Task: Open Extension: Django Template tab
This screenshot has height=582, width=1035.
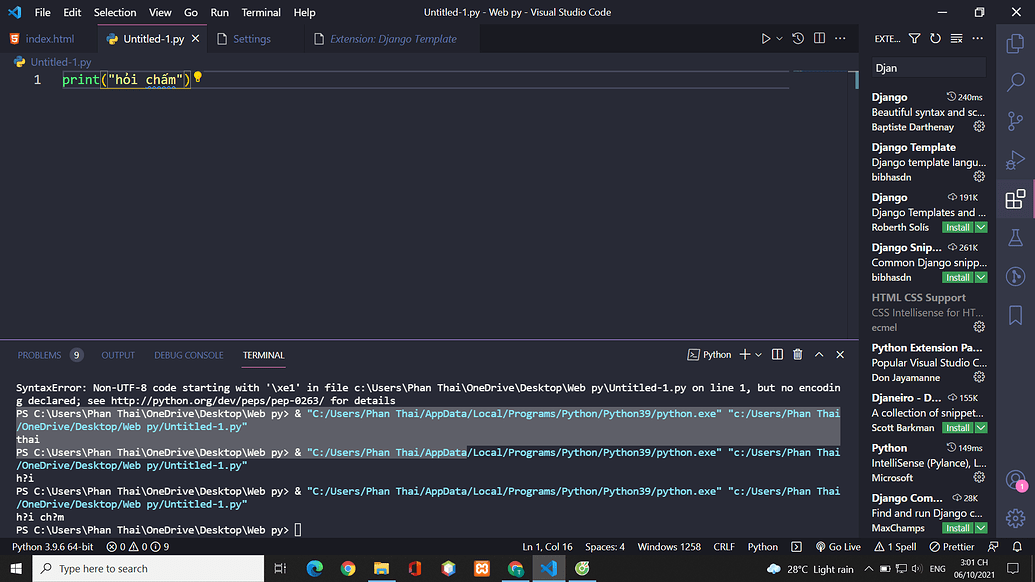Action: [393, 39]
